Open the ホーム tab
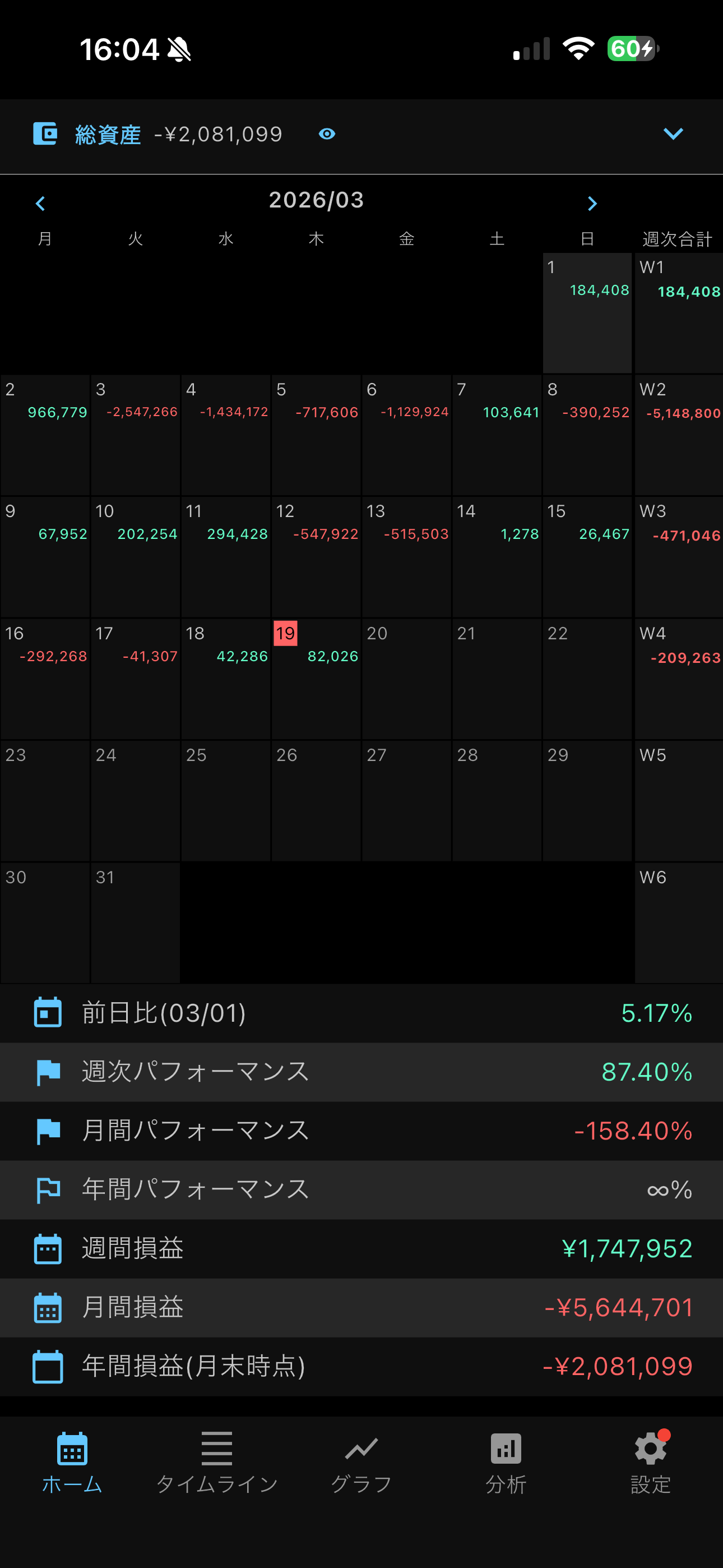The height and width of the screenshot is (1568, 723). tap(72, 1462)
